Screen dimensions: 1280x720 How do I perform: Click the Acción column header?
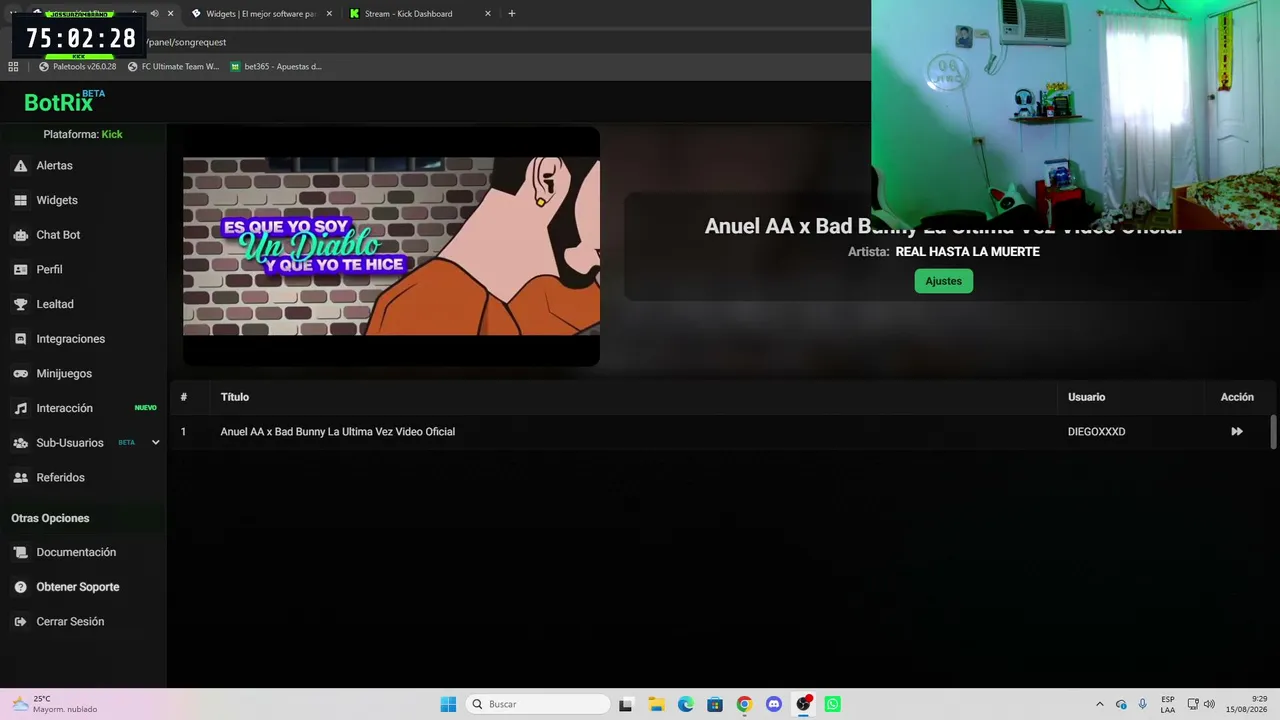pos(1237,397)
